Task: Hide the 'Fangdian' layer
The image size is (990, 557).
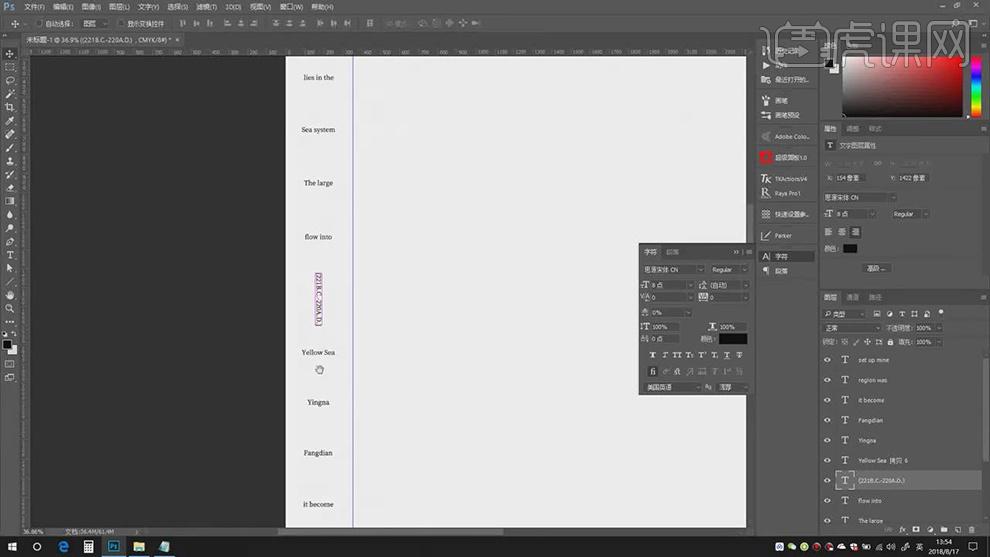Action: 827,420
